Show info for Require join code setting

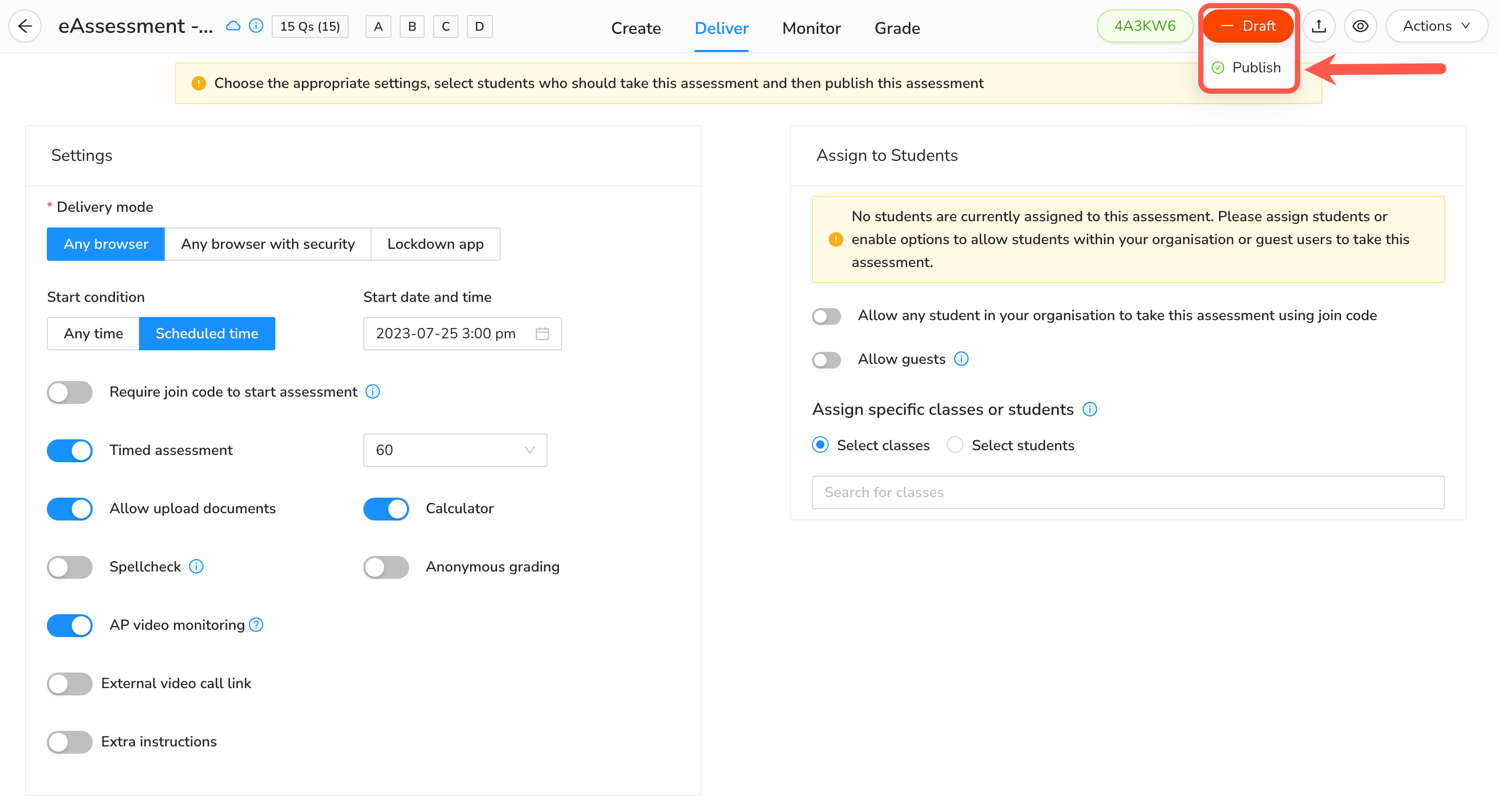click(373, 391)
